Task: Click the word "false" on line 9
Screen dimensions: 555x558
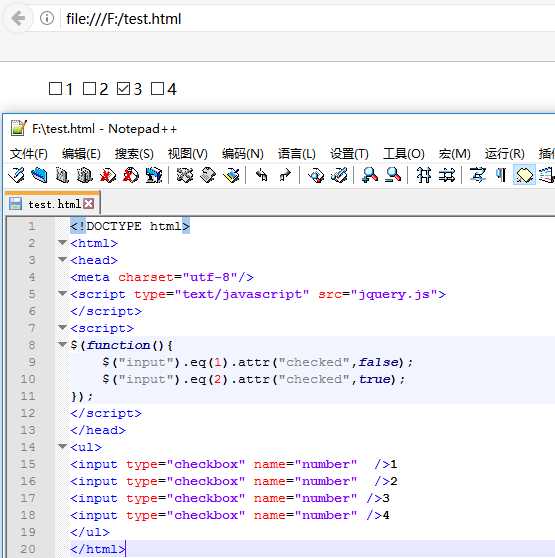Action: (379, 362)
